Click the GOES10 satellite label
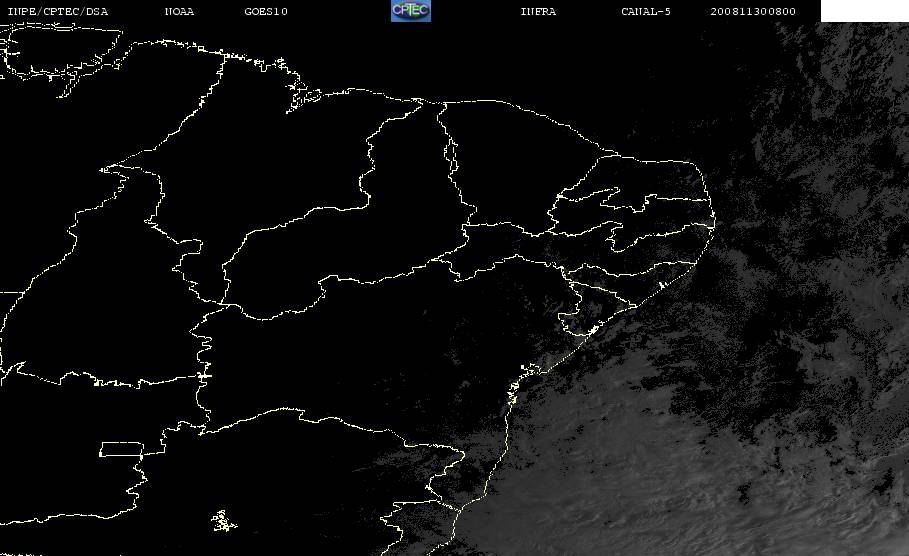909x556 pixels. (x=266, y=12)
